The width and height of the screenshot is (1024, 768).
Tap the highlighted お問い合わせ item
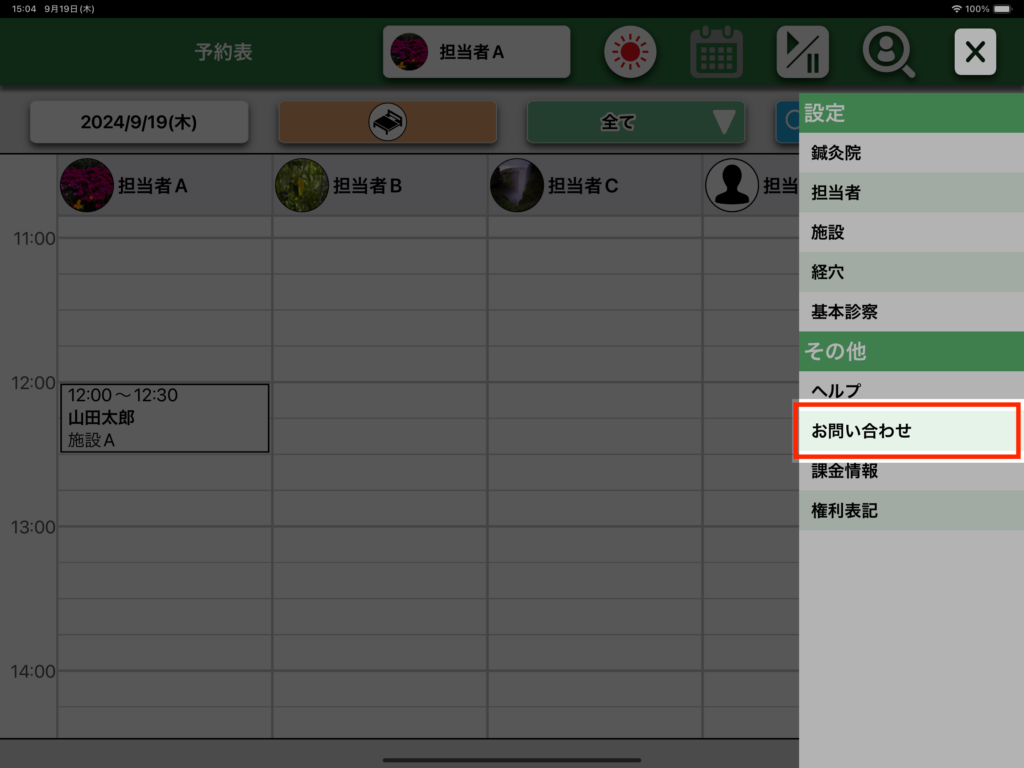(x=906, y=432)
